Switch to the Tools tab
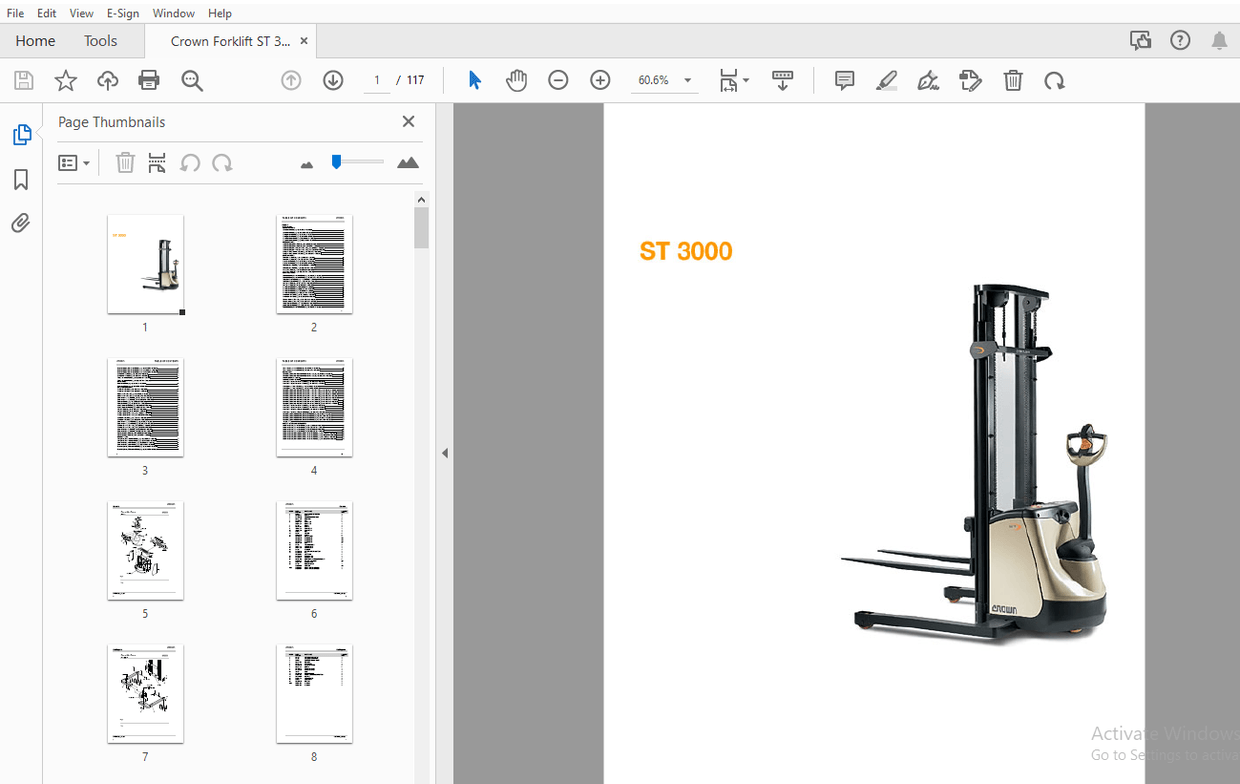Viewport: 1240px width, 784px height. 100,41
